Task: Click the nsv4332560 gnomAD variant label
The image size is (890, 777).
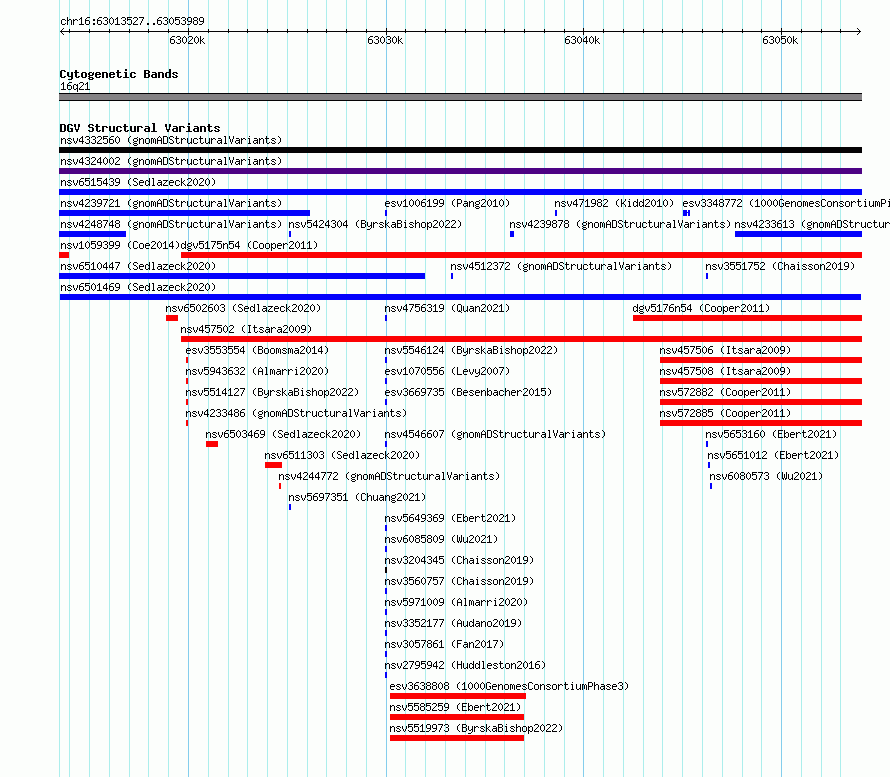Action: 171,140
